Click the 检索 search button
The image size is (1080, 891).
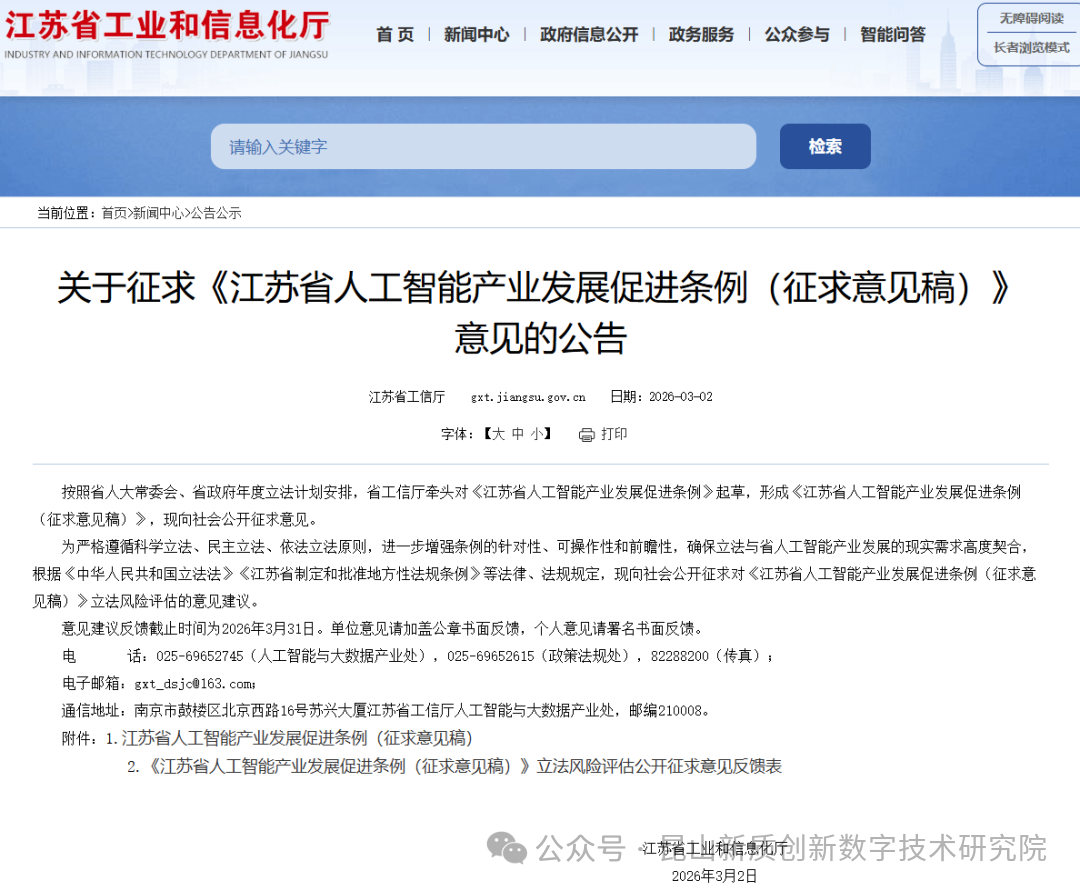[x=824, y=146]
